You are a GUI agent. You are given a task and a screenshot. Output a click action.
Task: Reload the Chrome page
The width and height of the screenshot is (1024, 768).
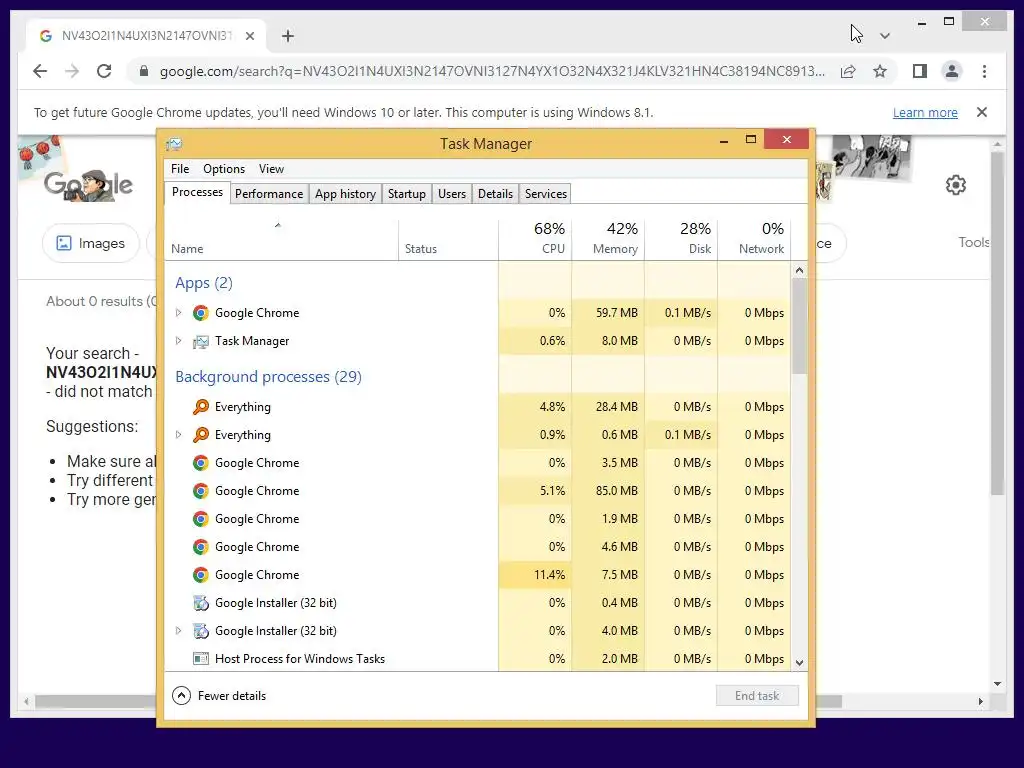click(104, 71)
